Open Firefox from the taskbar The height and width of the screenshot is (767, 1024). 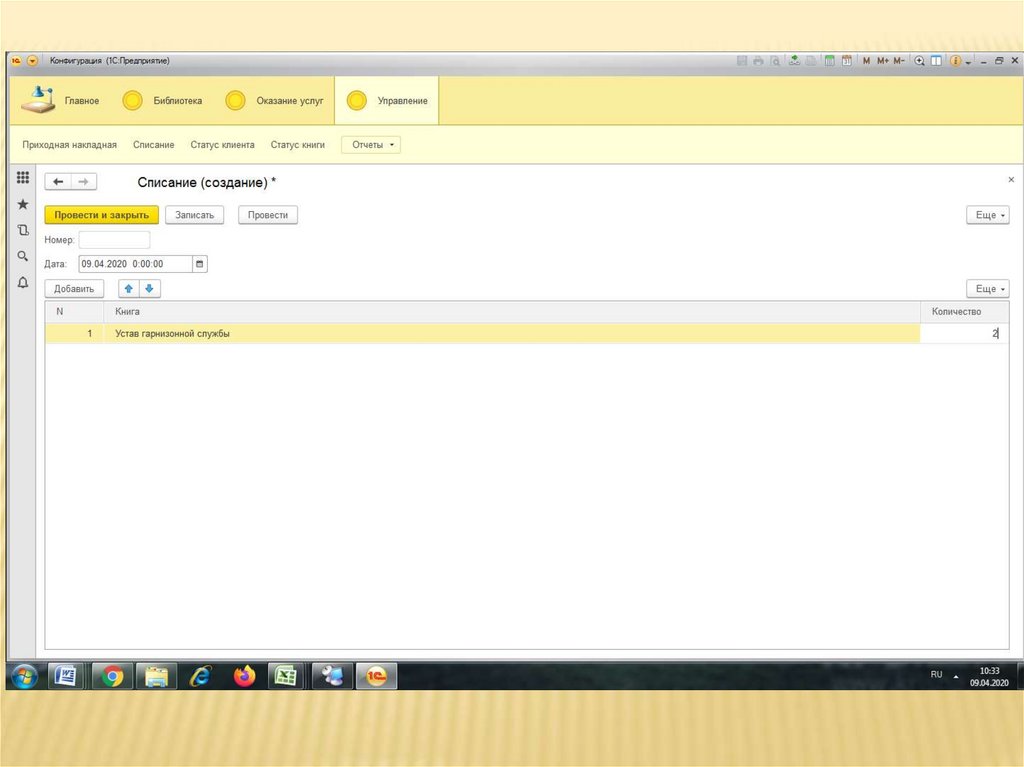(244, 676)
